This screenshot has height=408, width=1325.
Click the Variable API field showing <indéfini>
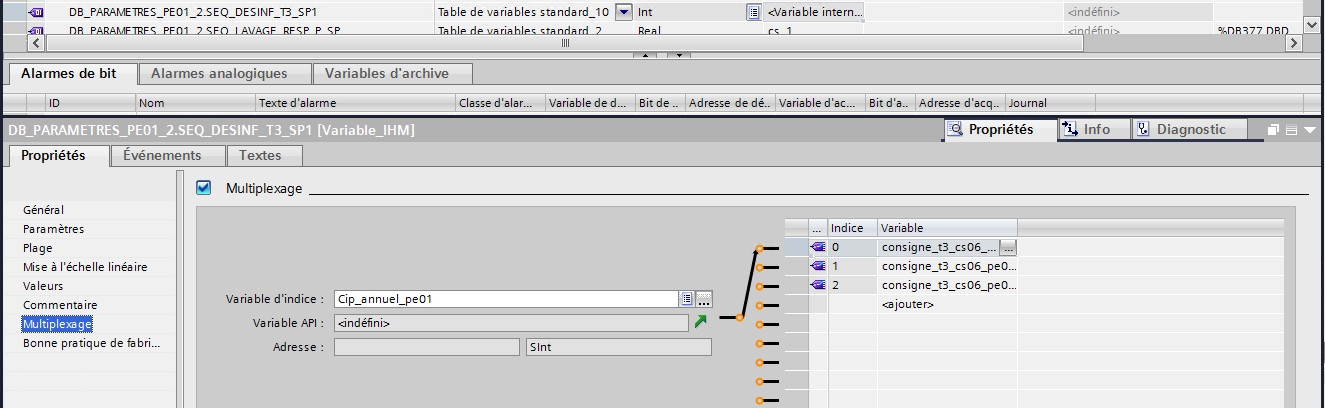pos(511,323)
